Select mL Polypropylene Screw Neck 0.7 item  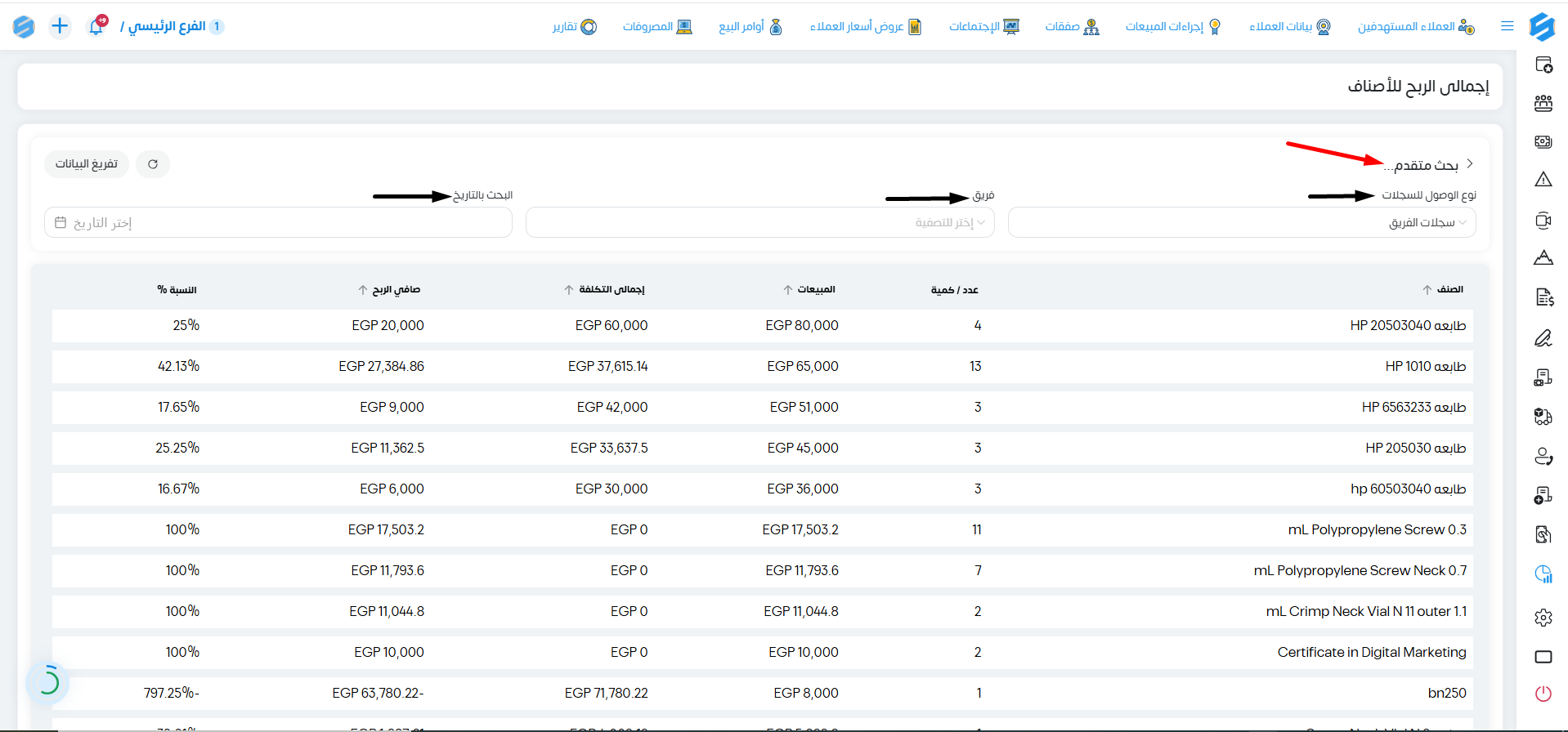coord(1360,570)
